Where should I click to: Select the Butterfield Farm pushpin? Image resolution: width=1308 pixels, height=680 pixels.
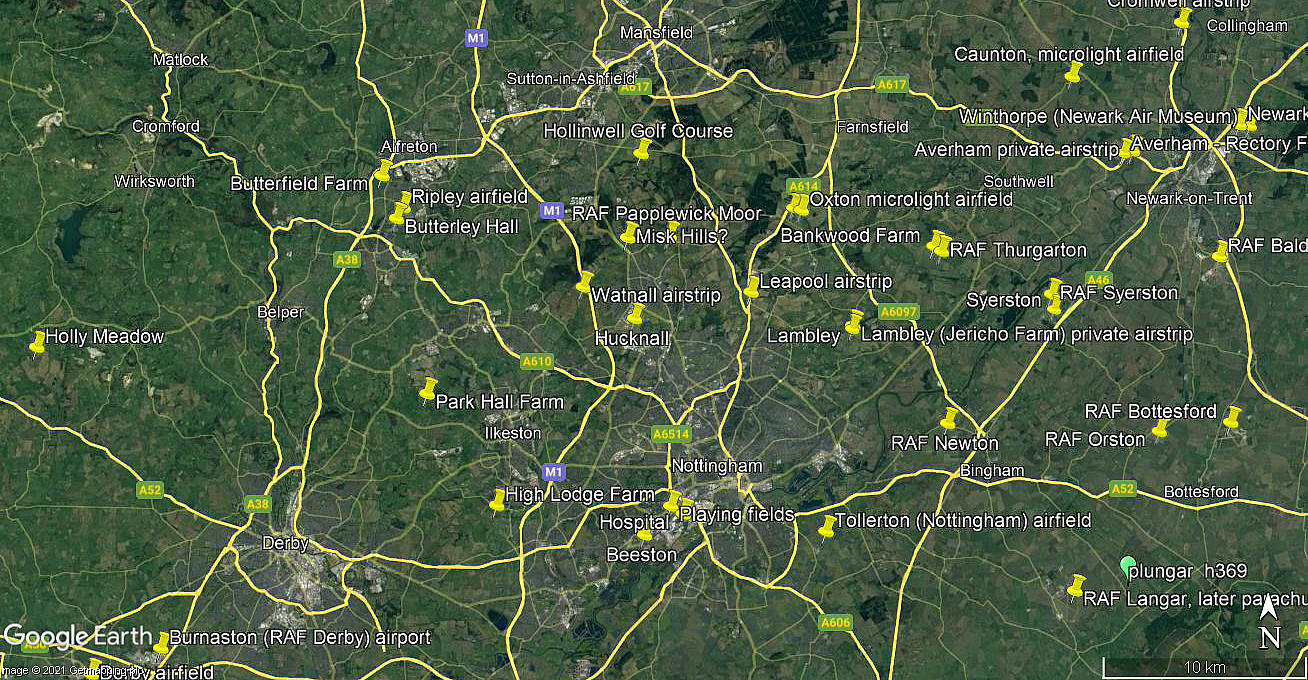click(383, 170)
